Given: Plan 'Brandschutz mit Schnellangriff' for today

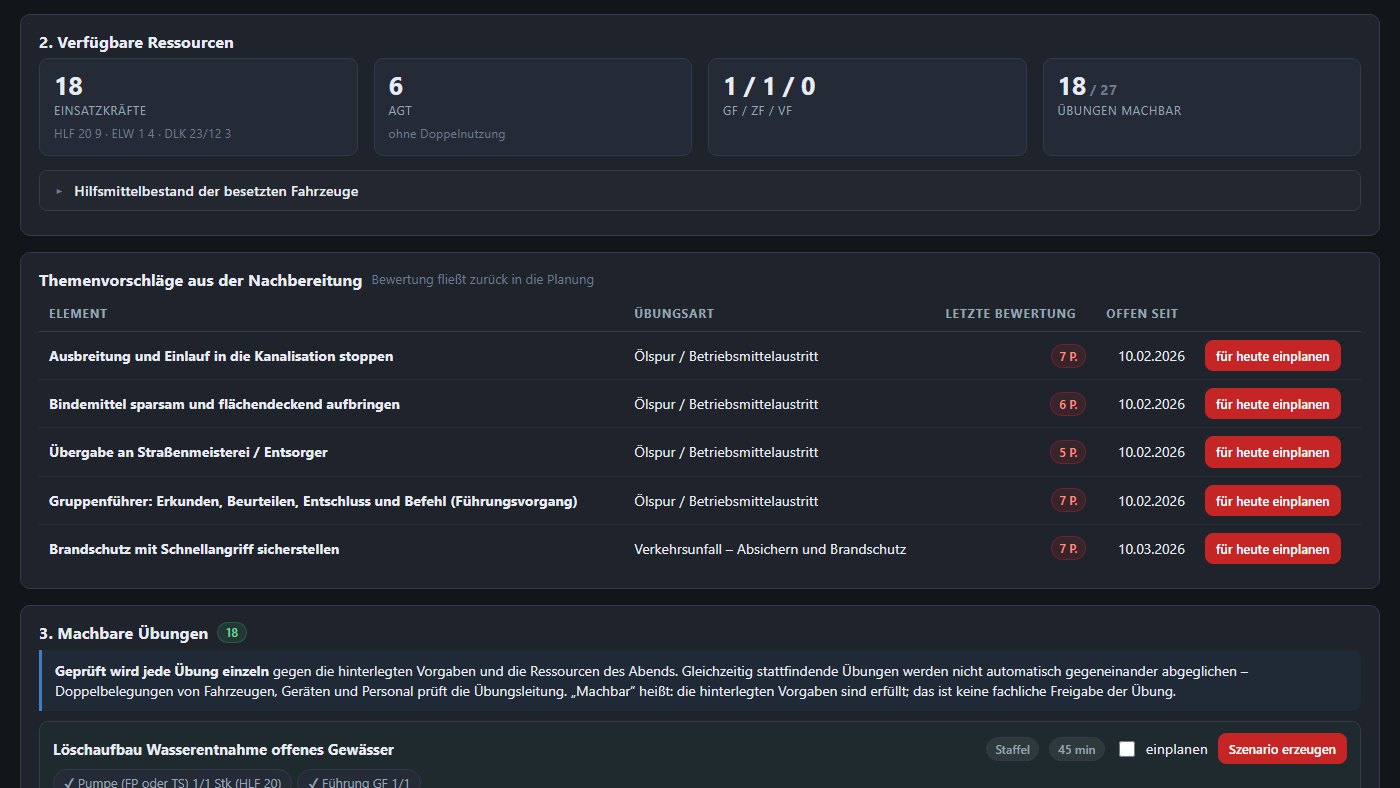Looking at the screenshot, I should coord(1272,549).
